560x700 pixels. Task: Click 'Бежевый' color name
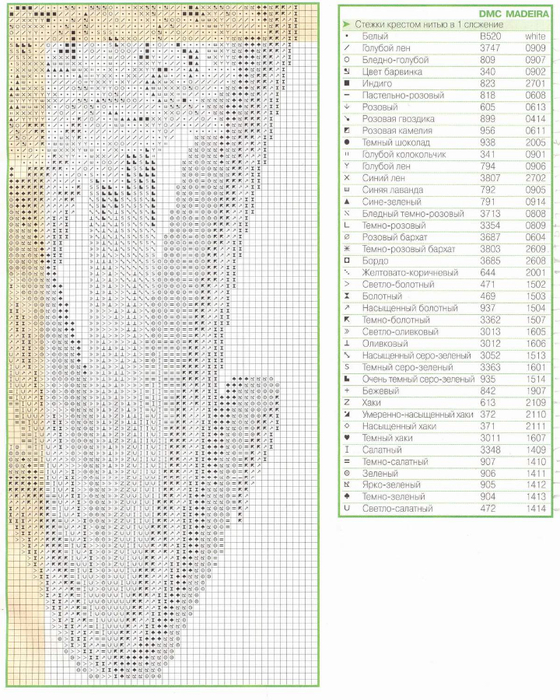click(380, 391)
